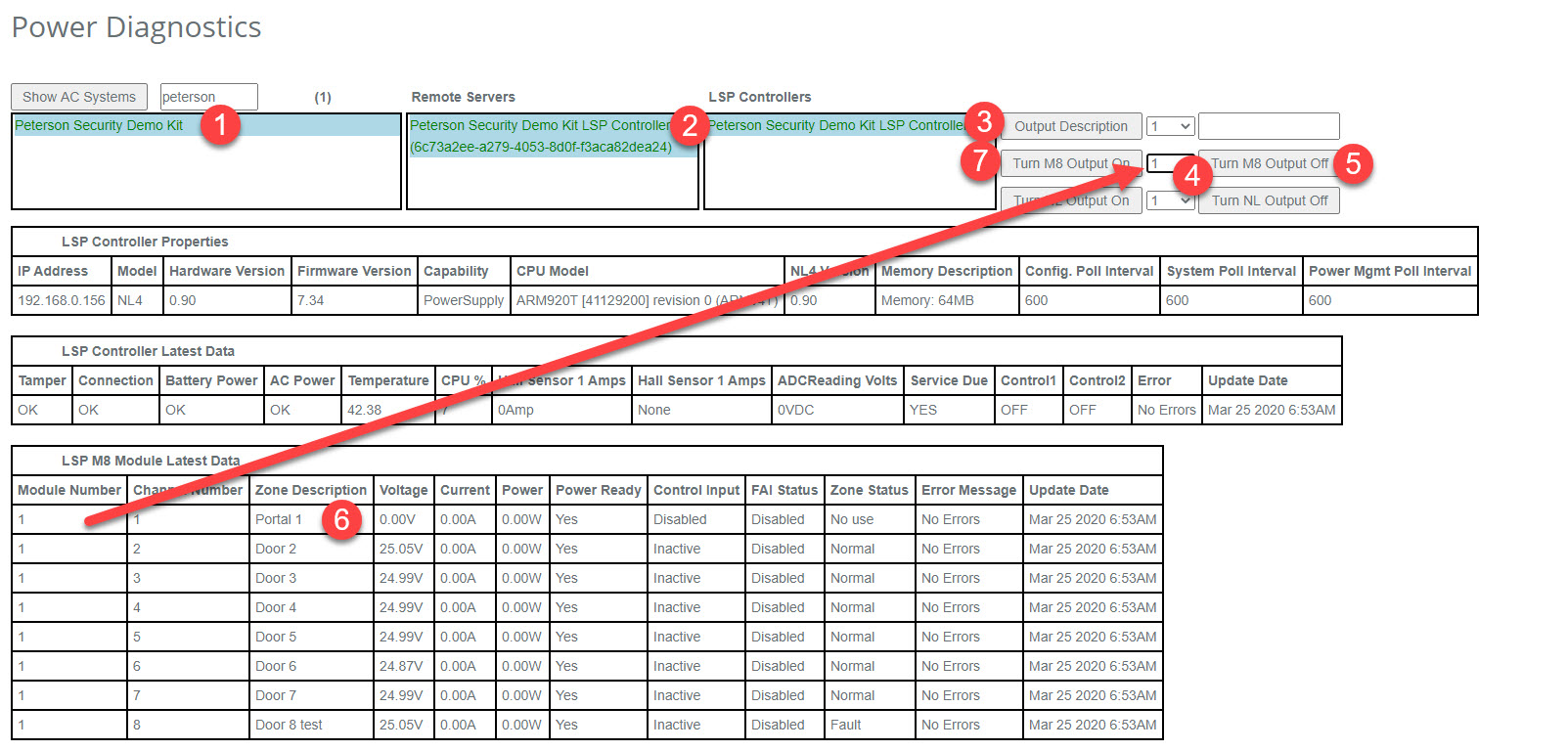Open the M8 output channel dropdown
1568x751 pixels.
[1162, 163]
